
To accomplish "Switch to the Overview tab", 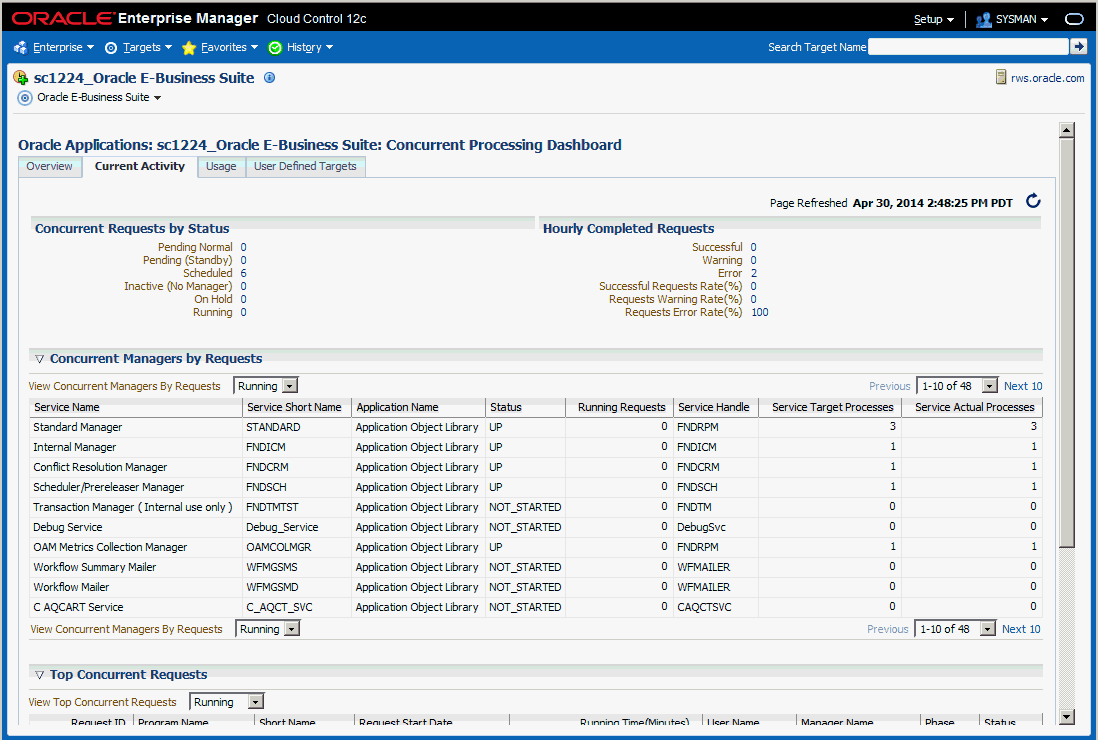I will coord(50,167).
